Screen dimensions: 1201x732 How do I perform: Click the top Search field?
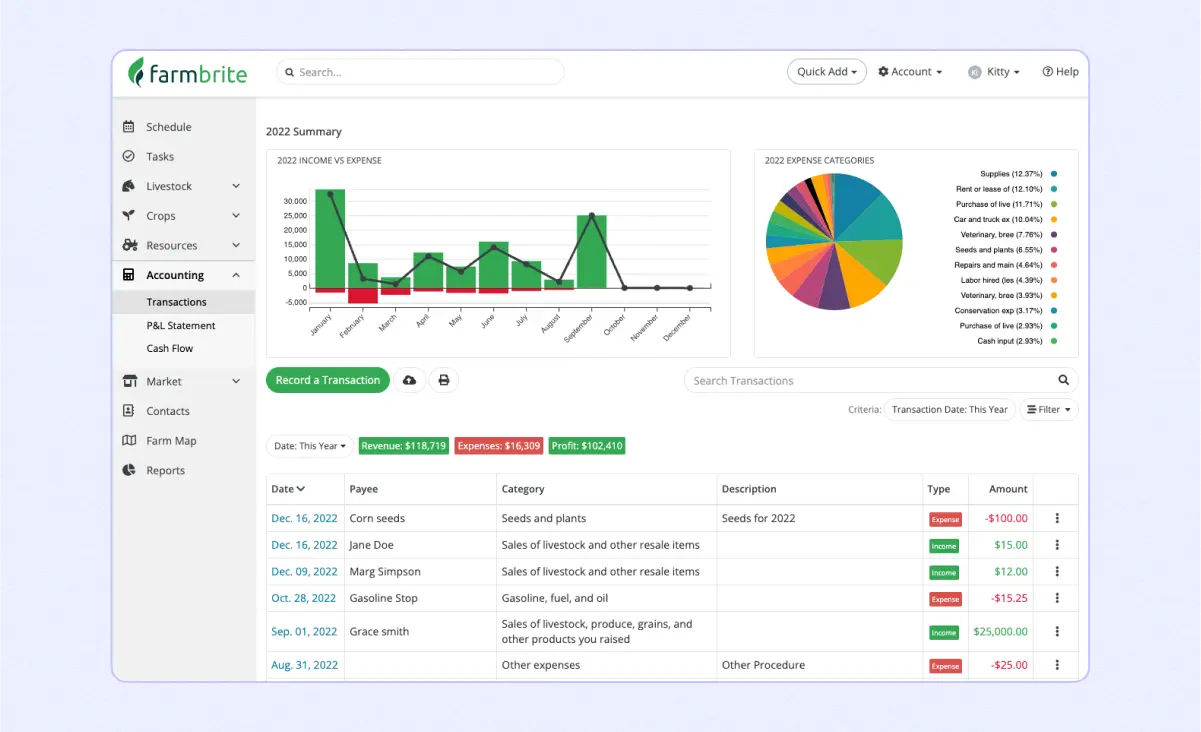coord(420,72)
